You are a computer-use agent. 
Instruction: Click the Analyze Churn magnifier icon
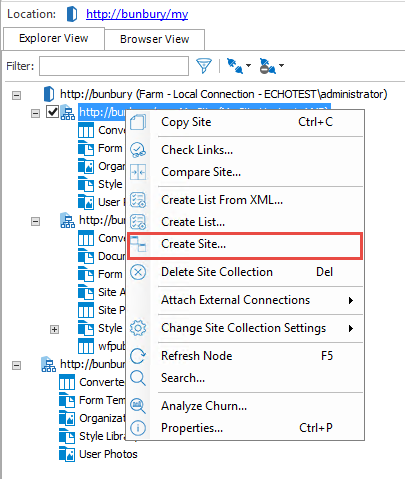coord(138,406)
